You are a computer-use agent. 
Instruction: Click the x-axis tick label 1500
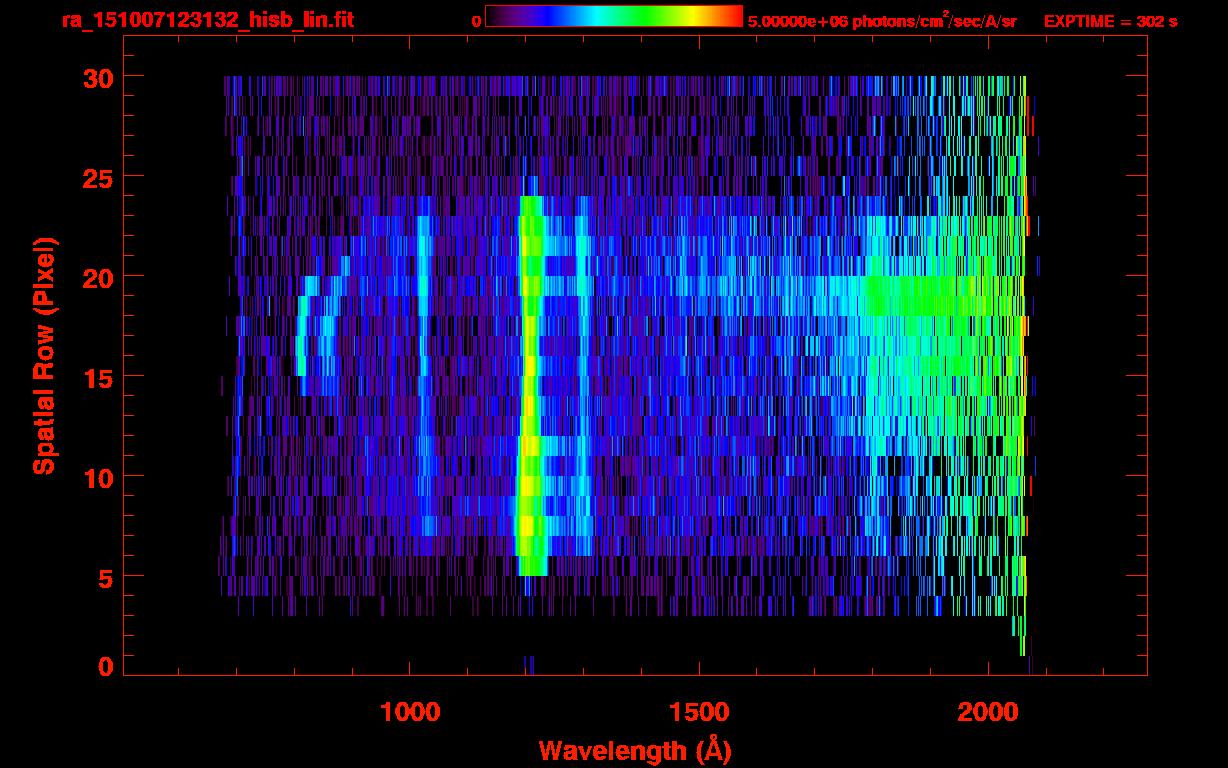[x=699, y=712]
